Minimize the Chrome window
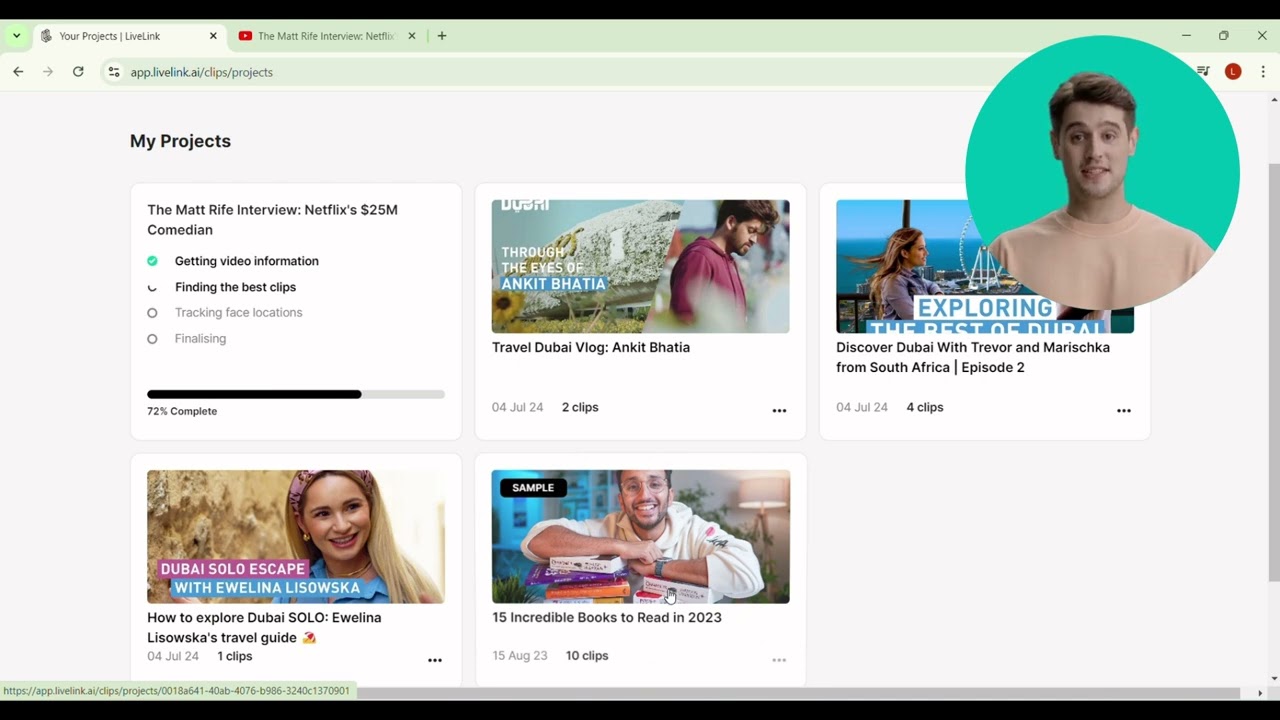Viewport: 1280px width, 720px height. (x=1186, y=36)
